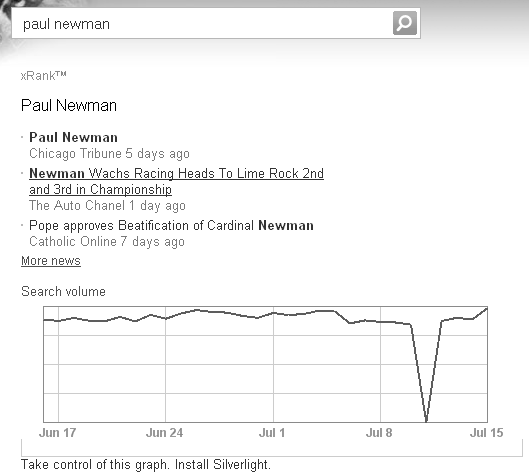The height and width of the screenshot is (472, 529).
Task: Open the Paul Newman heading result
Action: coord(69,105)
